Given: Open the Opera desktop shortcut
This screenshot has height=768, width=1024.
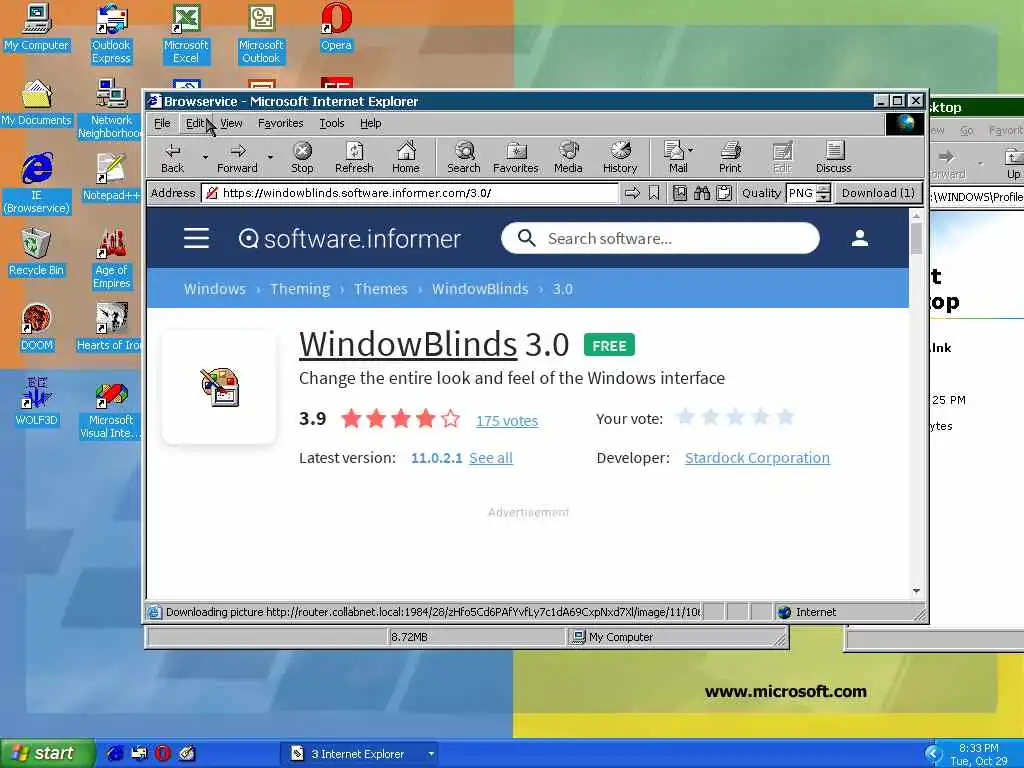Looking at the screenshot, I should click(x=336, y=27).
